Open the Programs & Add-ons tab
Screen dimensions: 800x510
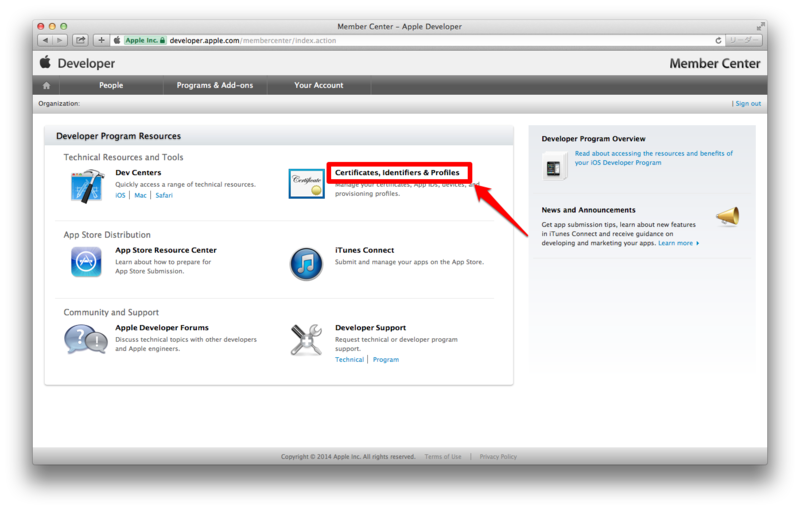click(x=215, y=85)
